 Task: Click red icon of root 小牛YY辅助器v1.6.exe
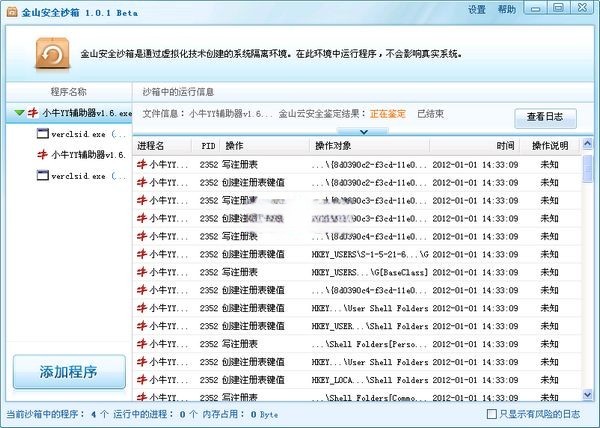pos(33,113)
